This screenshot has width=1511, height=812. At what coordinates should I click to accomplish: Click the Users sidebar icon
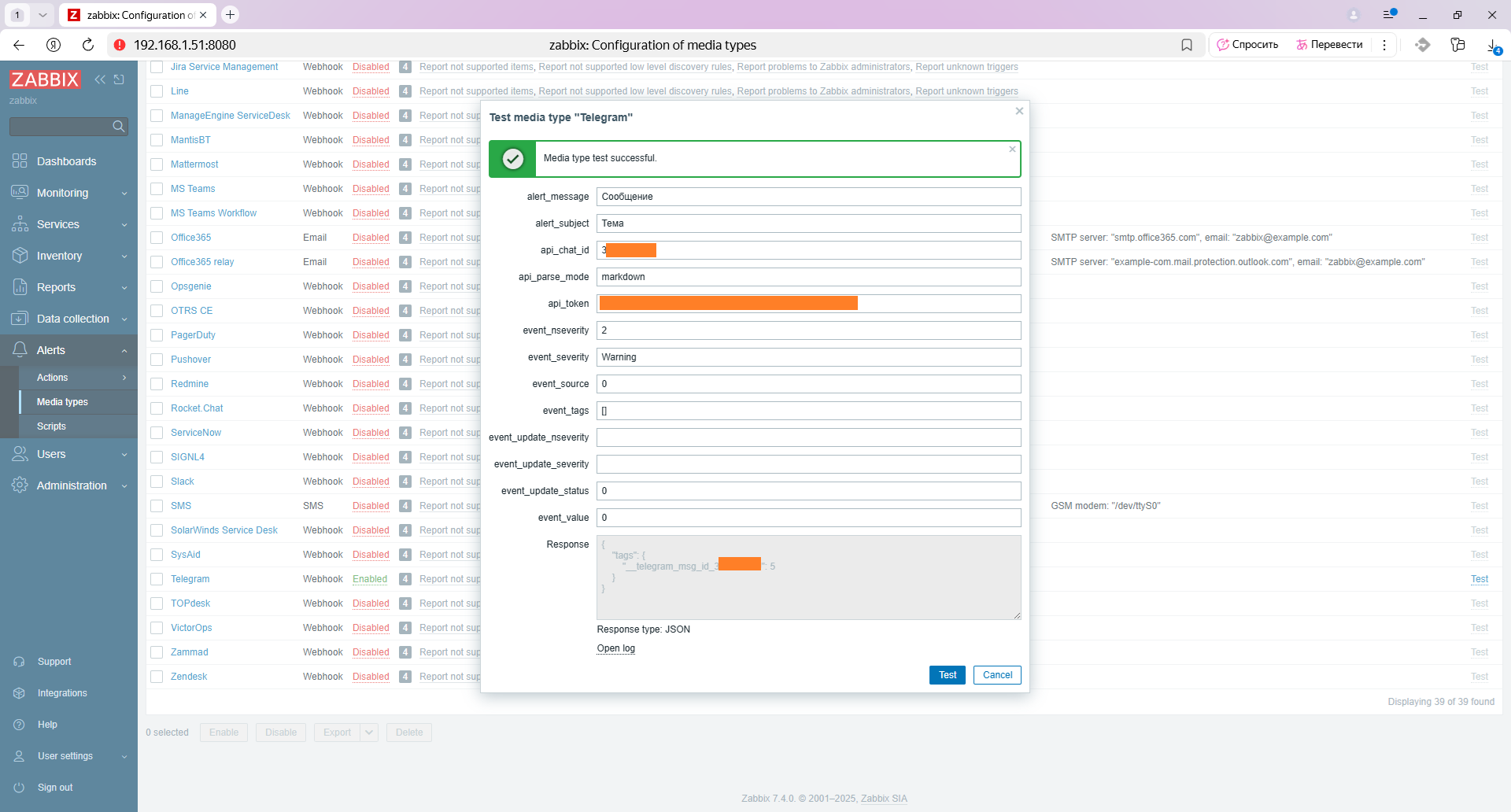20,453
